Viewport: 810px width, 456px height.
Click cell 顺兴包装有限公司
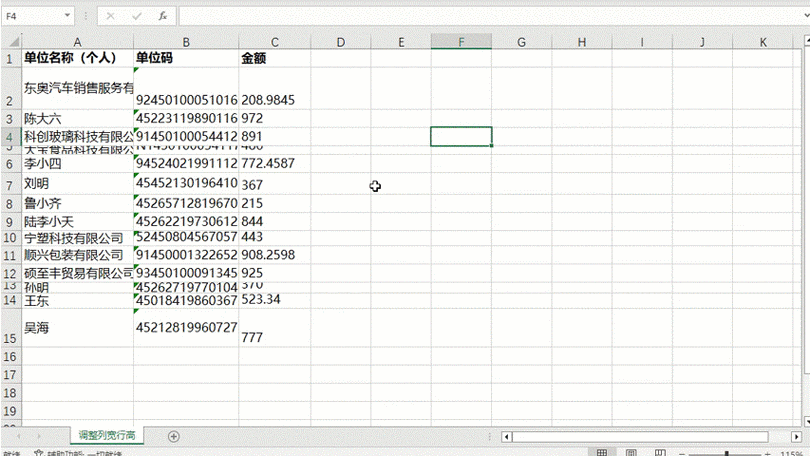(x=77, y=255)
